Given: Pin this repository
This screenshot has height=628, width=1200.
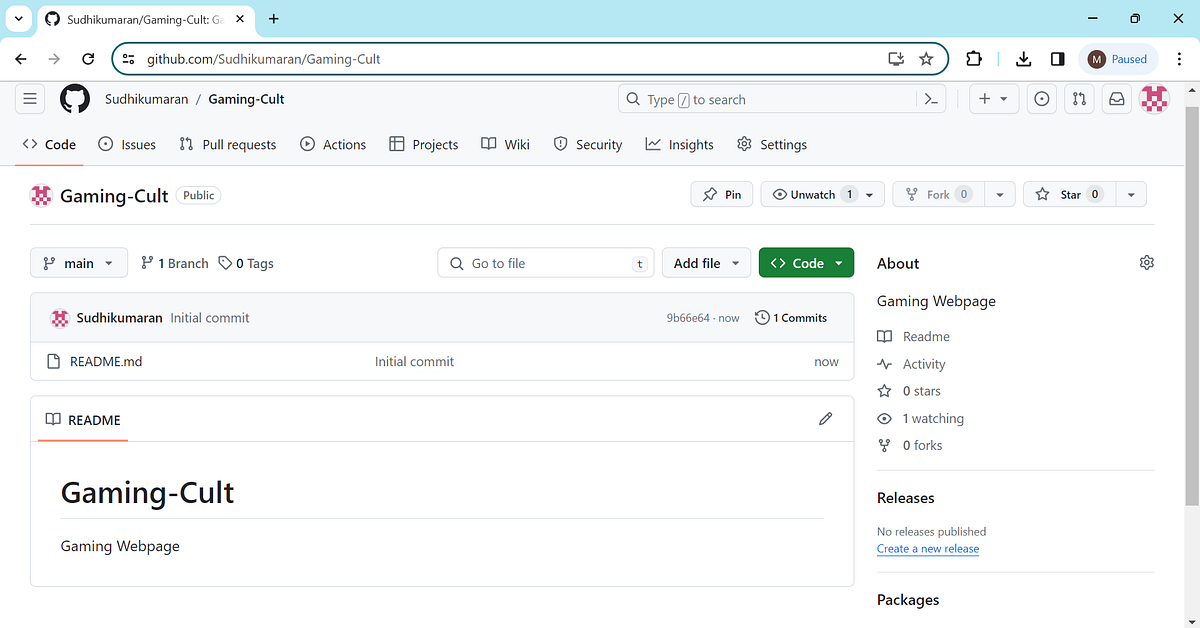Looking at the screenshot, I should pos(721,193).
